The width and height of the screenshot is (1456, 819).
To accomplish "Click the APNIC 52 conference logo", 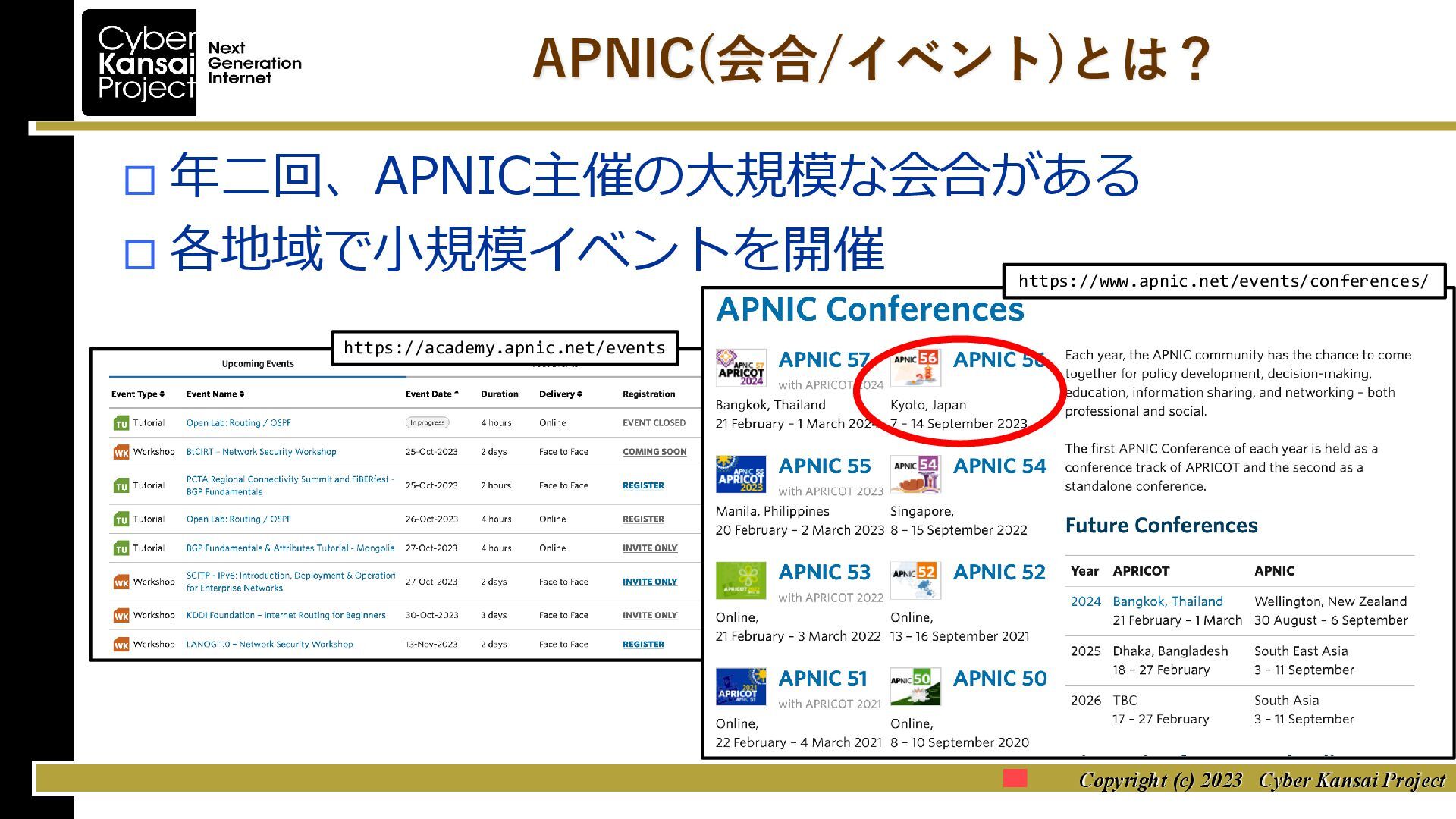I will pos(915,580).
